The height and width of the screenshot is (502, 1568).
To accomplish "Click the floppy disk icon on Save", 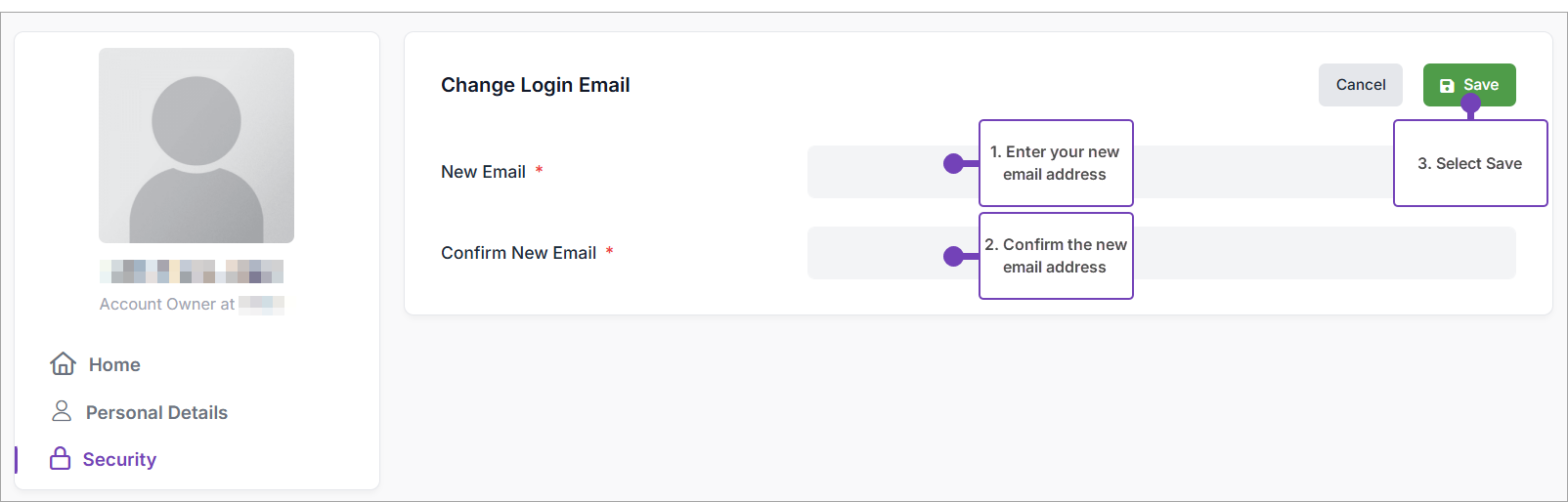I will tap(1447, 86).
